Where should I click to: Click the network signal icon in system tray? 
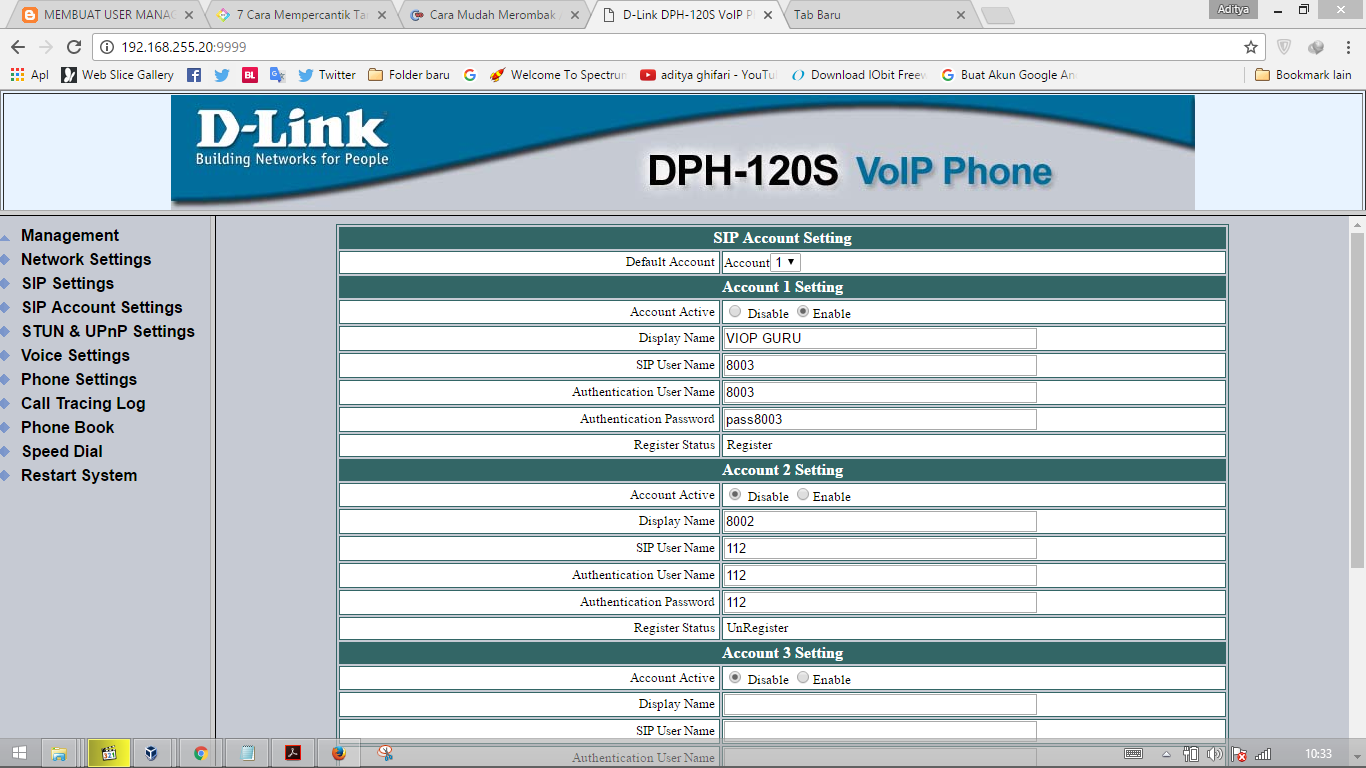(1264, 753)
